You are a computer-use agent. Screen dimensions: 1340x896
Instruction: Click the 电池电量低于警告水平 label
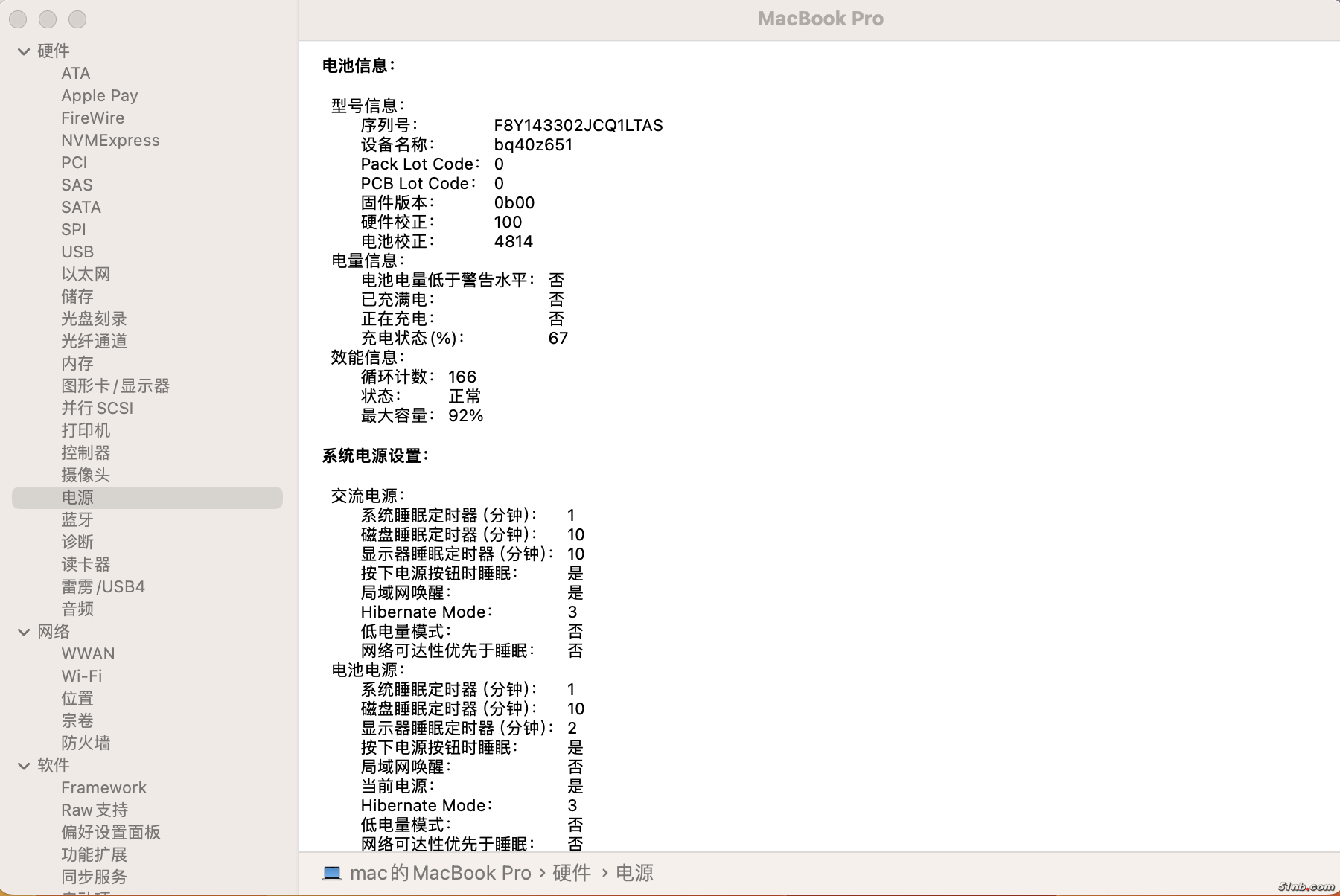pyautogui.click(x=448, y=280)
